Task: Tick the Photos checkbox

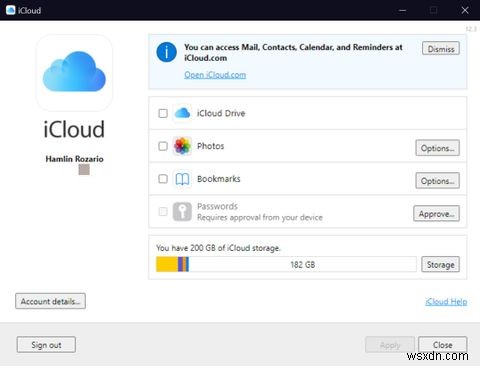Action: 163,146
